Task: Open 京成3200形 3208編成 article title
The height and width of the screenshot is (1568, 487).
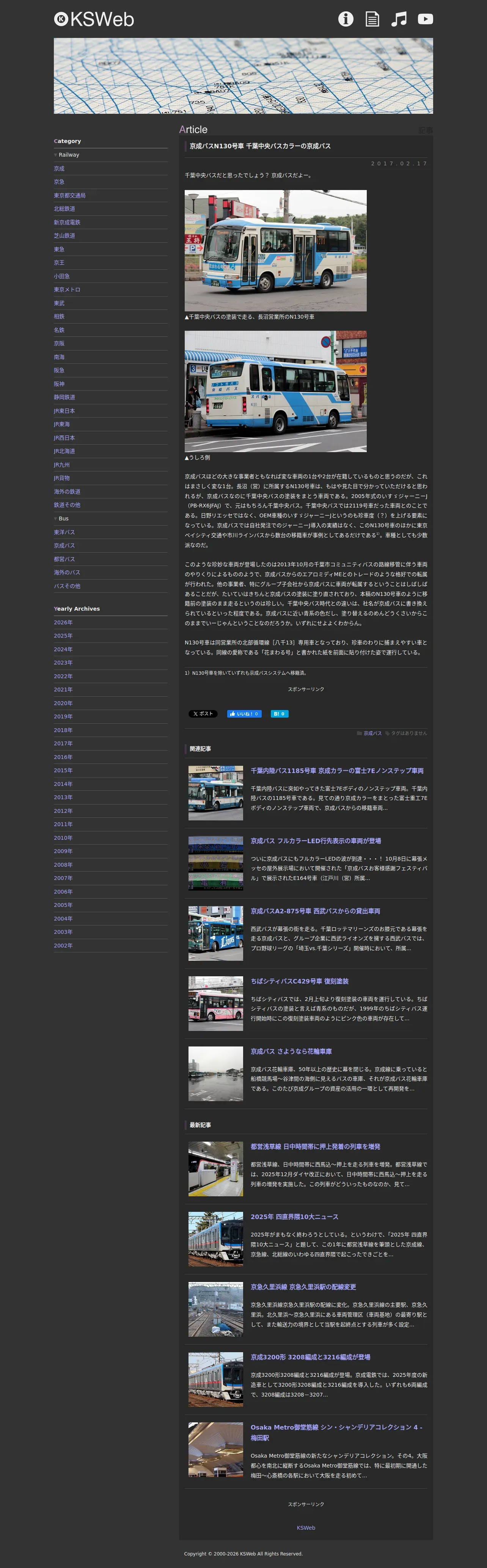Action: 311,1357
